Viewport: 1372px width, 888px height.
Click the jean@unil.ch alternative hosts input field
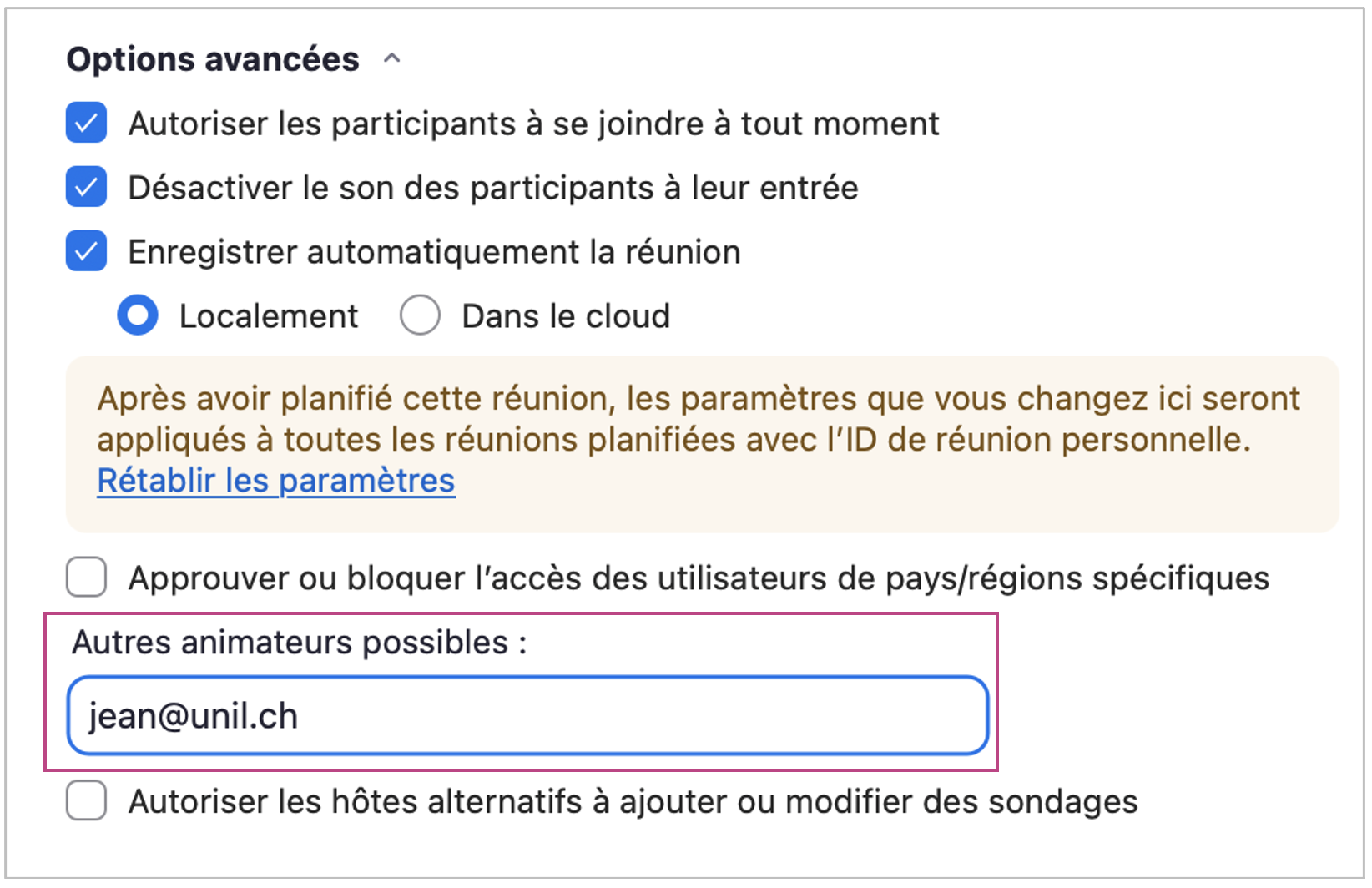(x=527, y=715)
